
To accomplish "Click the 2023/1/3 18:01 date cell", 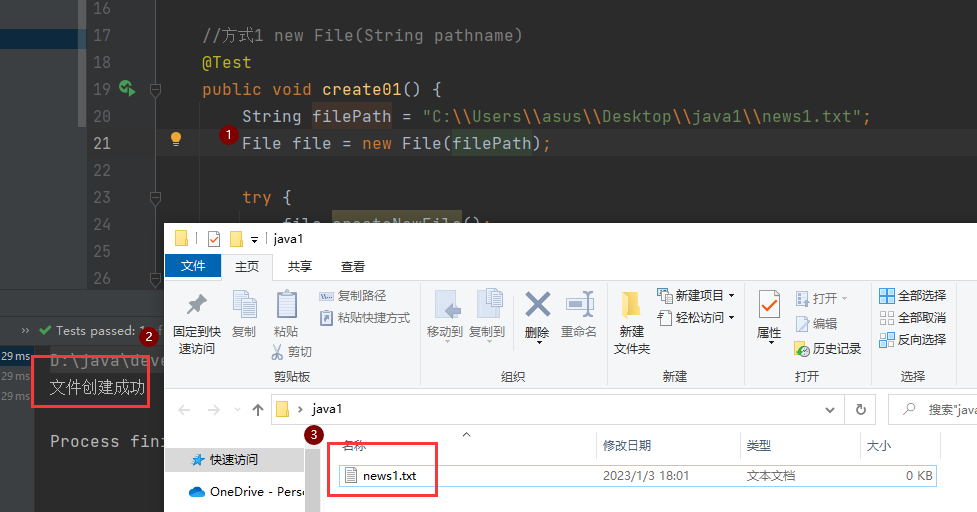I will coord(646,476).
